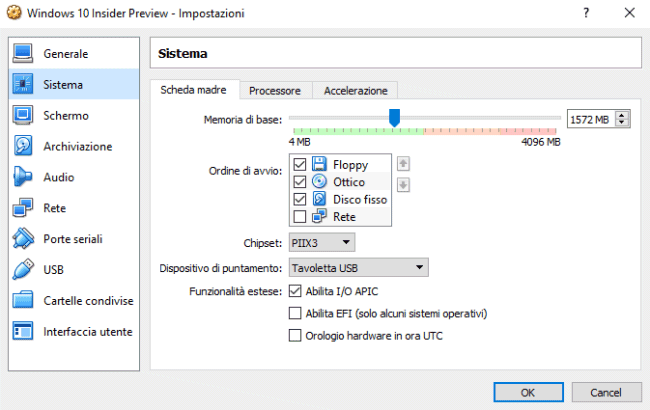Click the Audio speaker icon
This screenshot has width=650, height=410.
tap(23, 177)
